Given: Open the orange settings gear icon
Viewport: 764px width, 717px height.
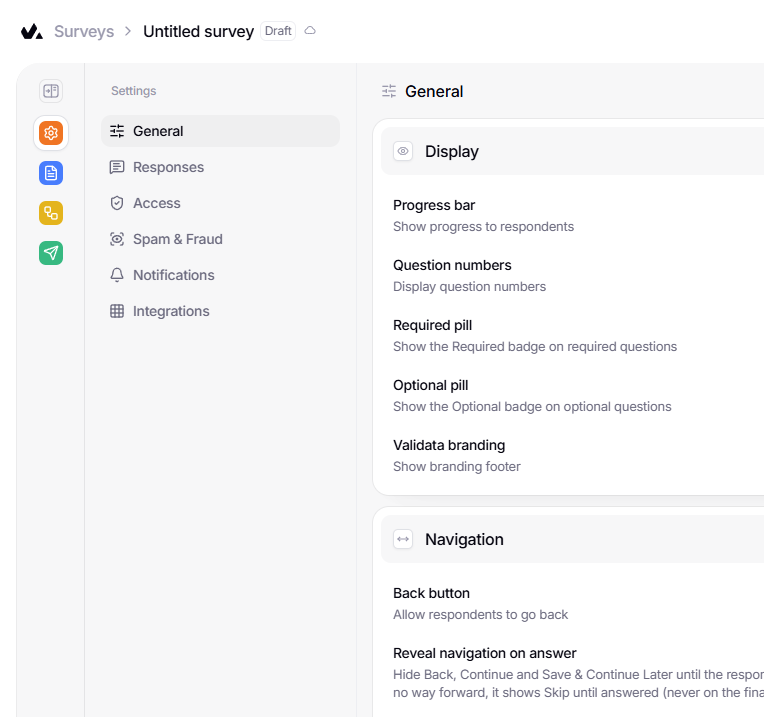Looking at the screenshot, I should tap(51, 132).
